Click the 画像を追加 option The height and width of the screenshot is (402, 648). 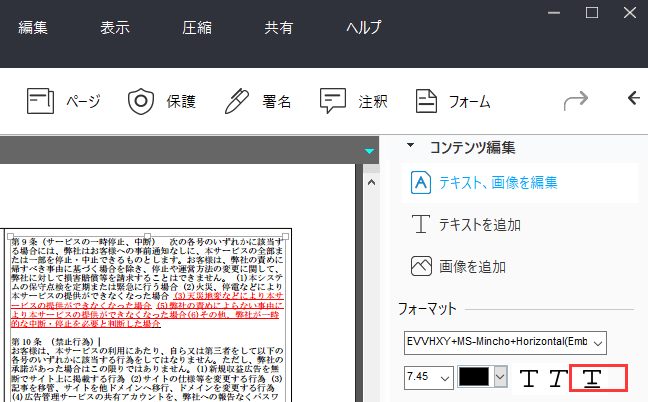472,266
